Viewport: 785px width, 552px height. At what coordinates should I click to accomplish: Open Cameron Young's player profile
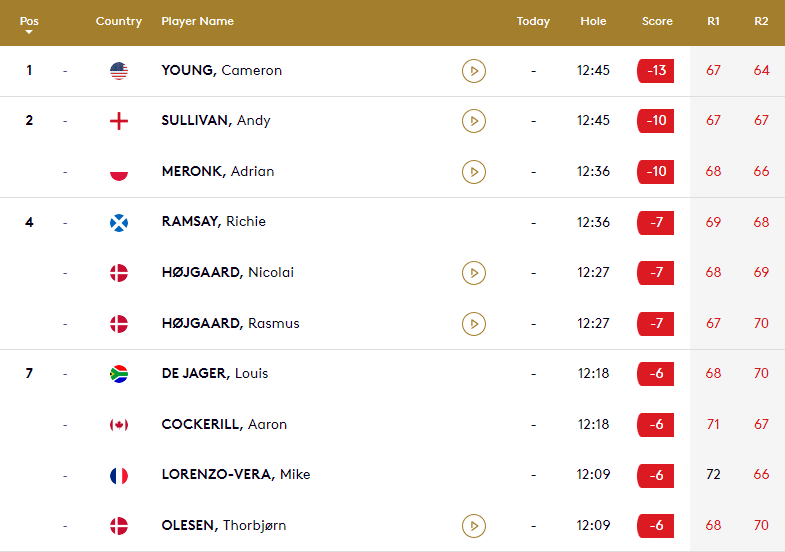pos(221,71)
